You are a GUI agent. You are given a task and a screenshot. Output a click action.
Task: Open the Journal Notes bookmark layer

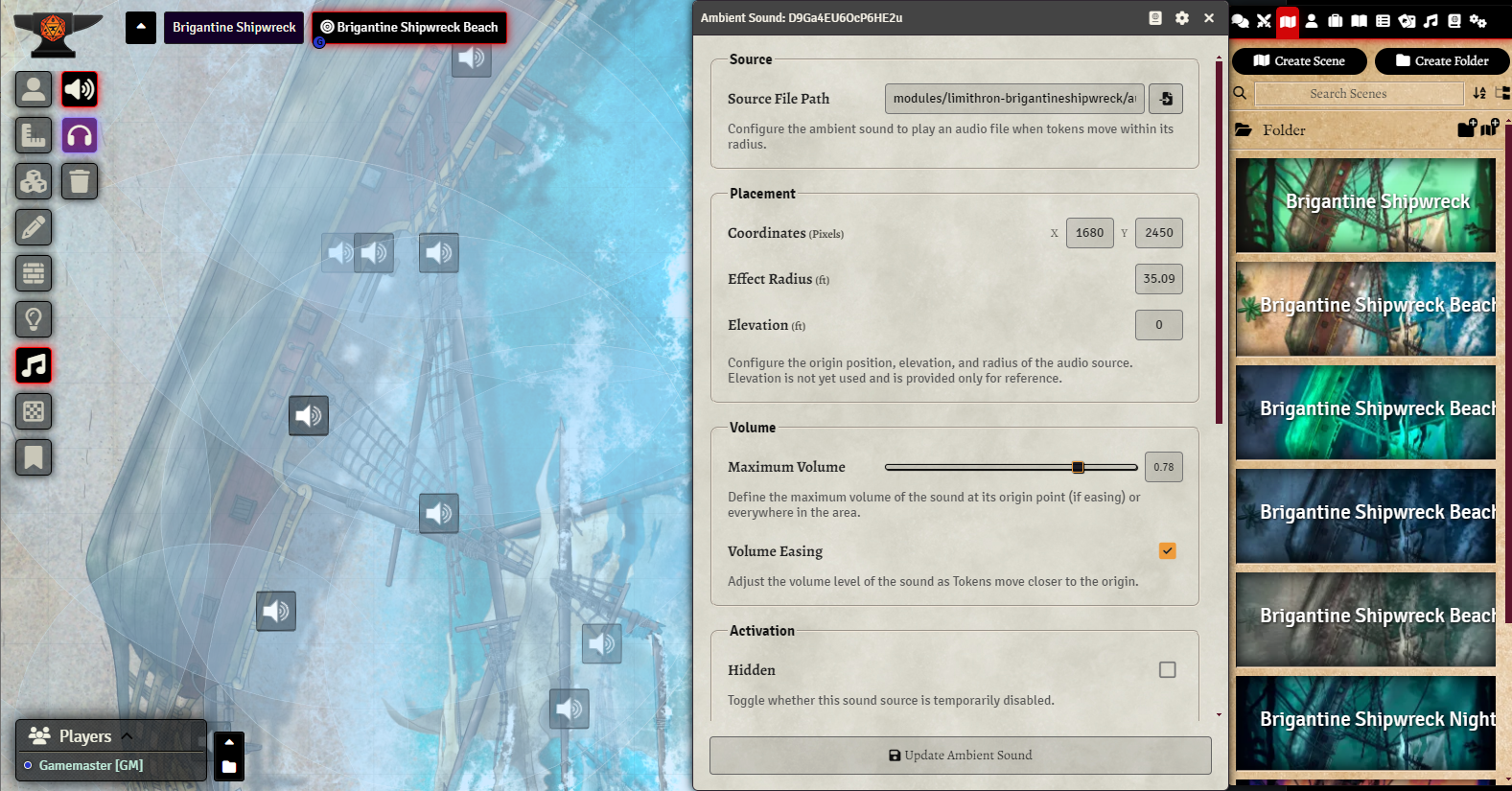34,457
